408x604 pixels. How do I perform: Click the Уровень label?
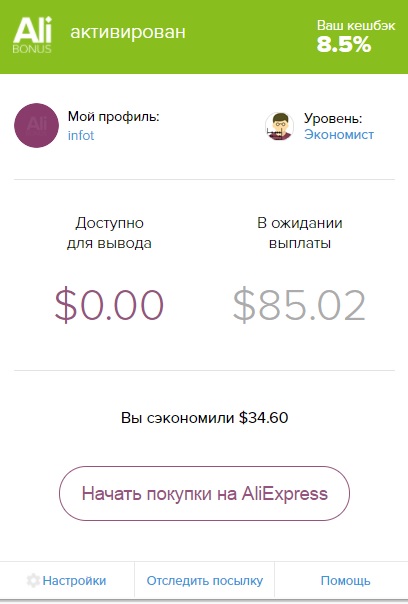(x=333, y=118)
